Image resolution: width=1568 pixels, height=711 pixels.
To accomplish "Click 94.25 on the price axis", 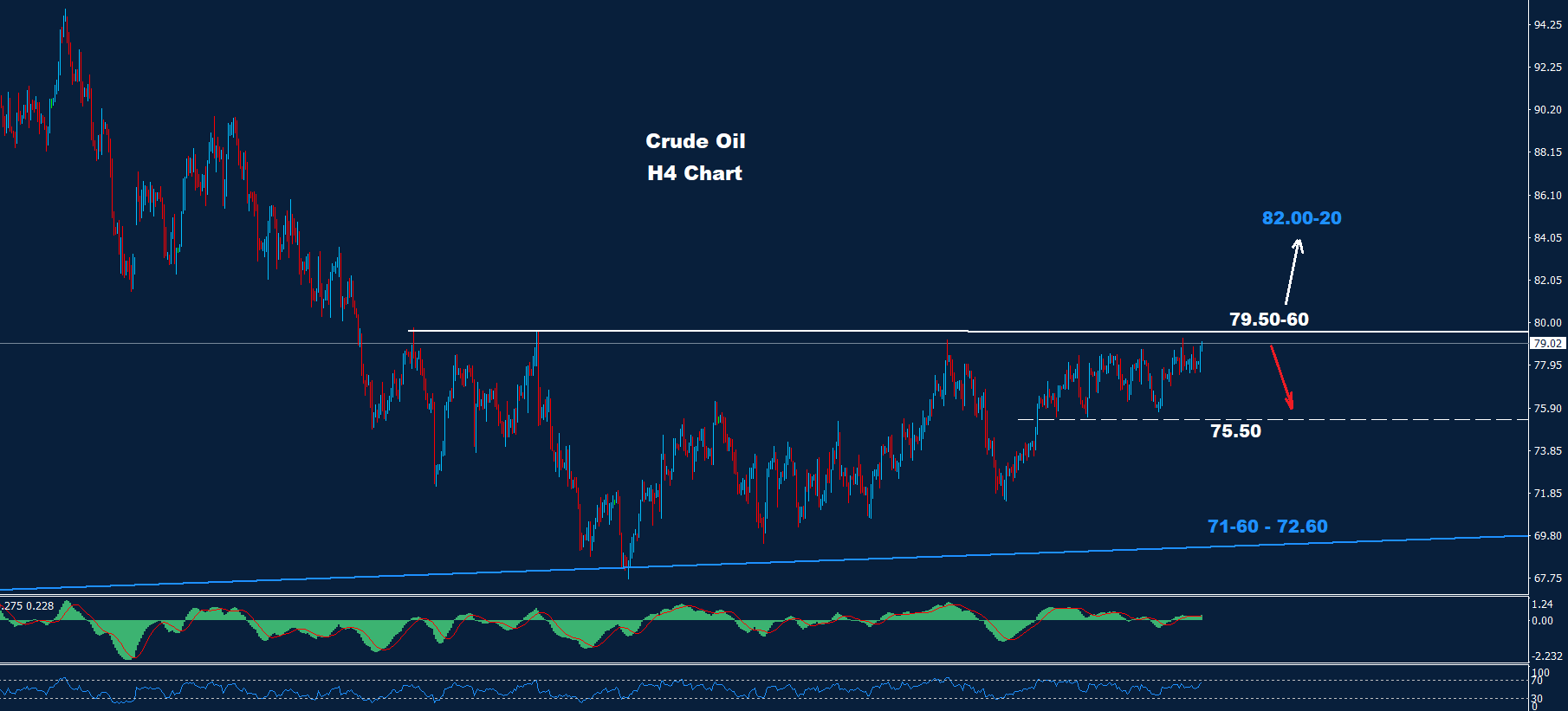I will [x=1547, y=25].
